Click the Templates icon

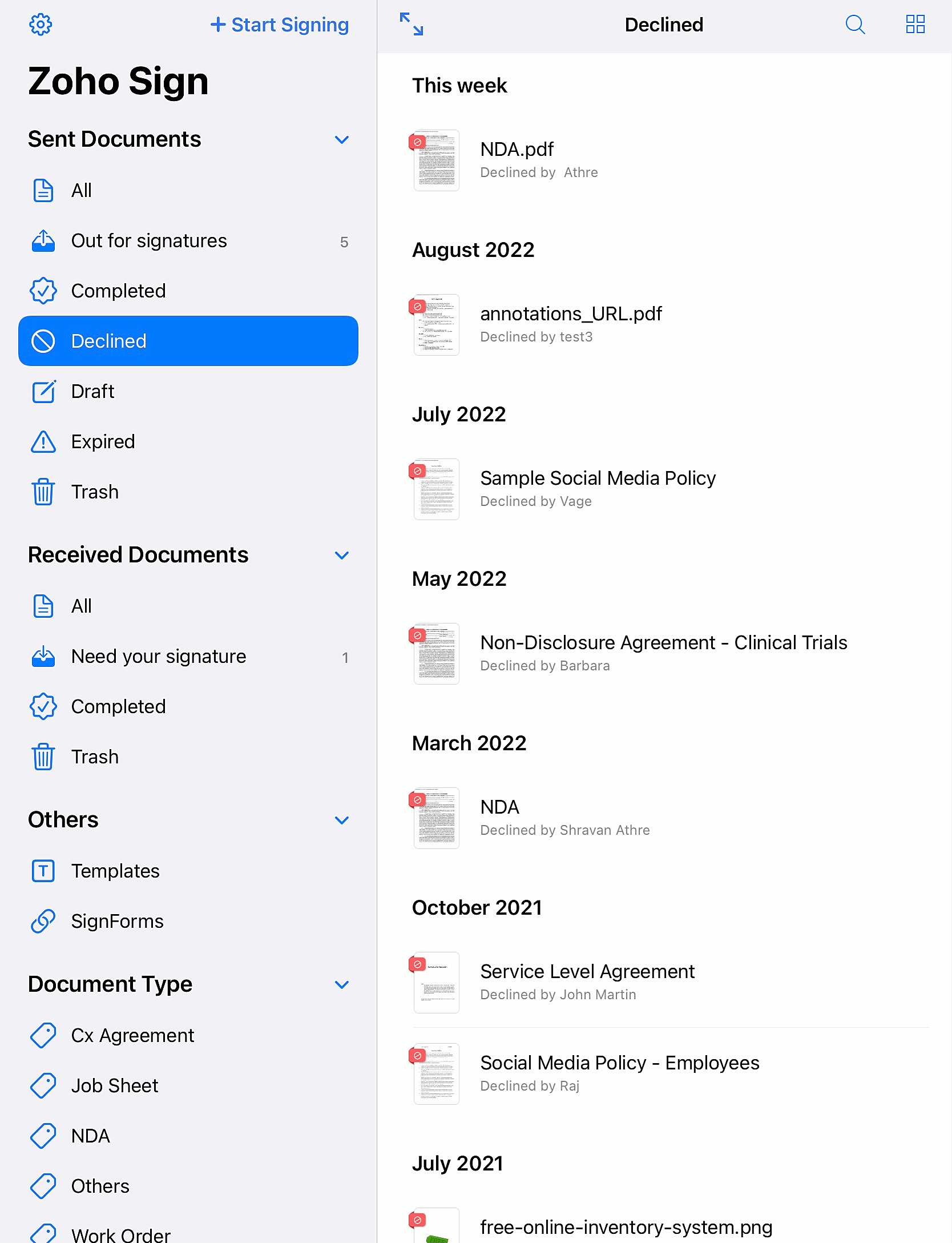(43, 871)
